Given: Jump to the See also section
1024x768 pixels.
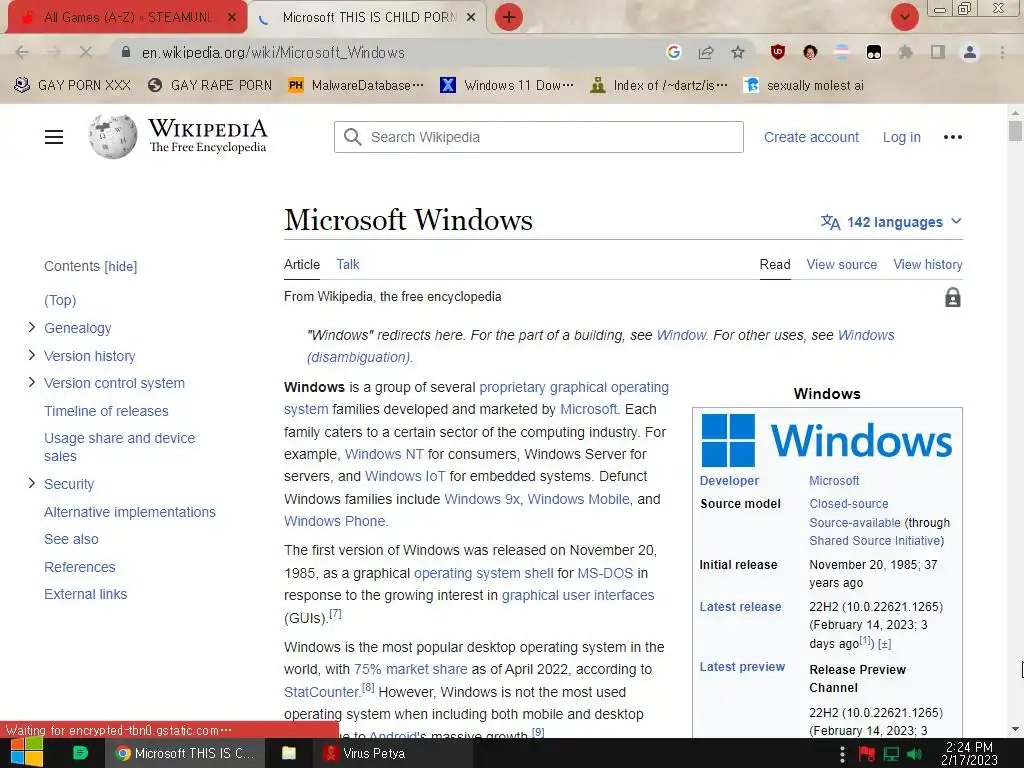Looking at the screenshot, I should [71, 539].
